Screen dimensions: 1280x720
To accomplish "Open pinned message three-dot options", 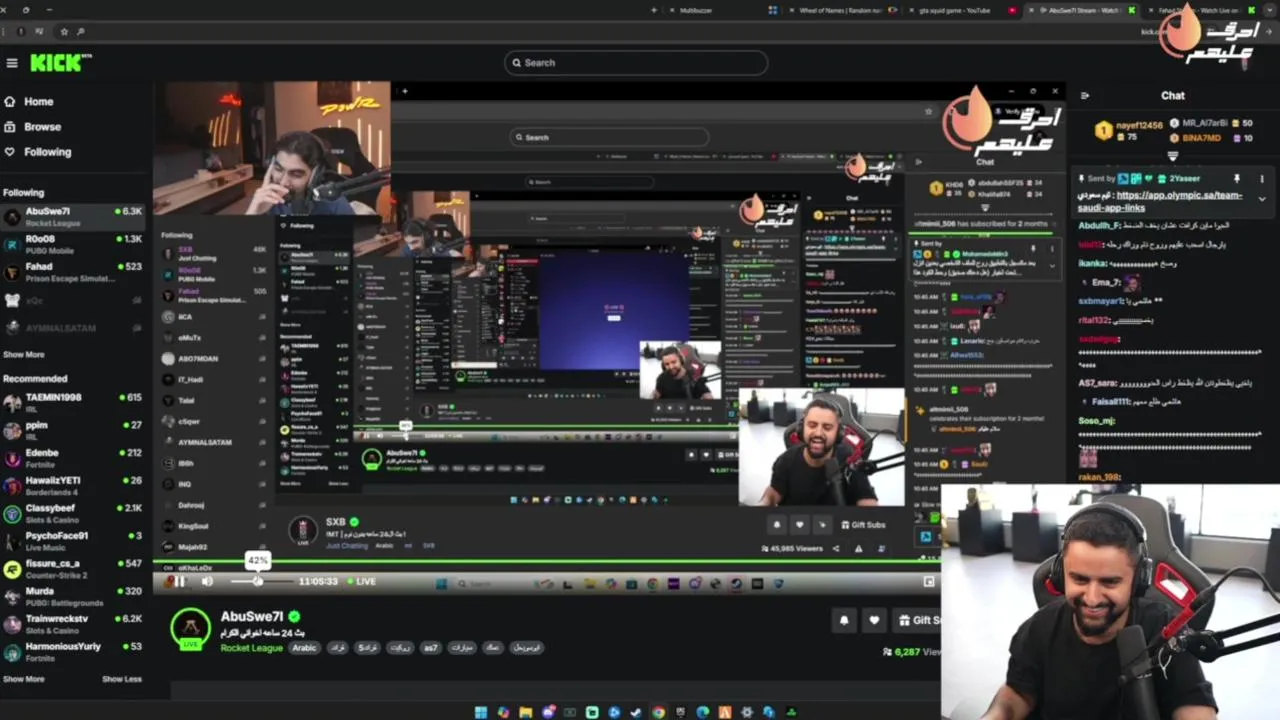I will (1261, 179).
